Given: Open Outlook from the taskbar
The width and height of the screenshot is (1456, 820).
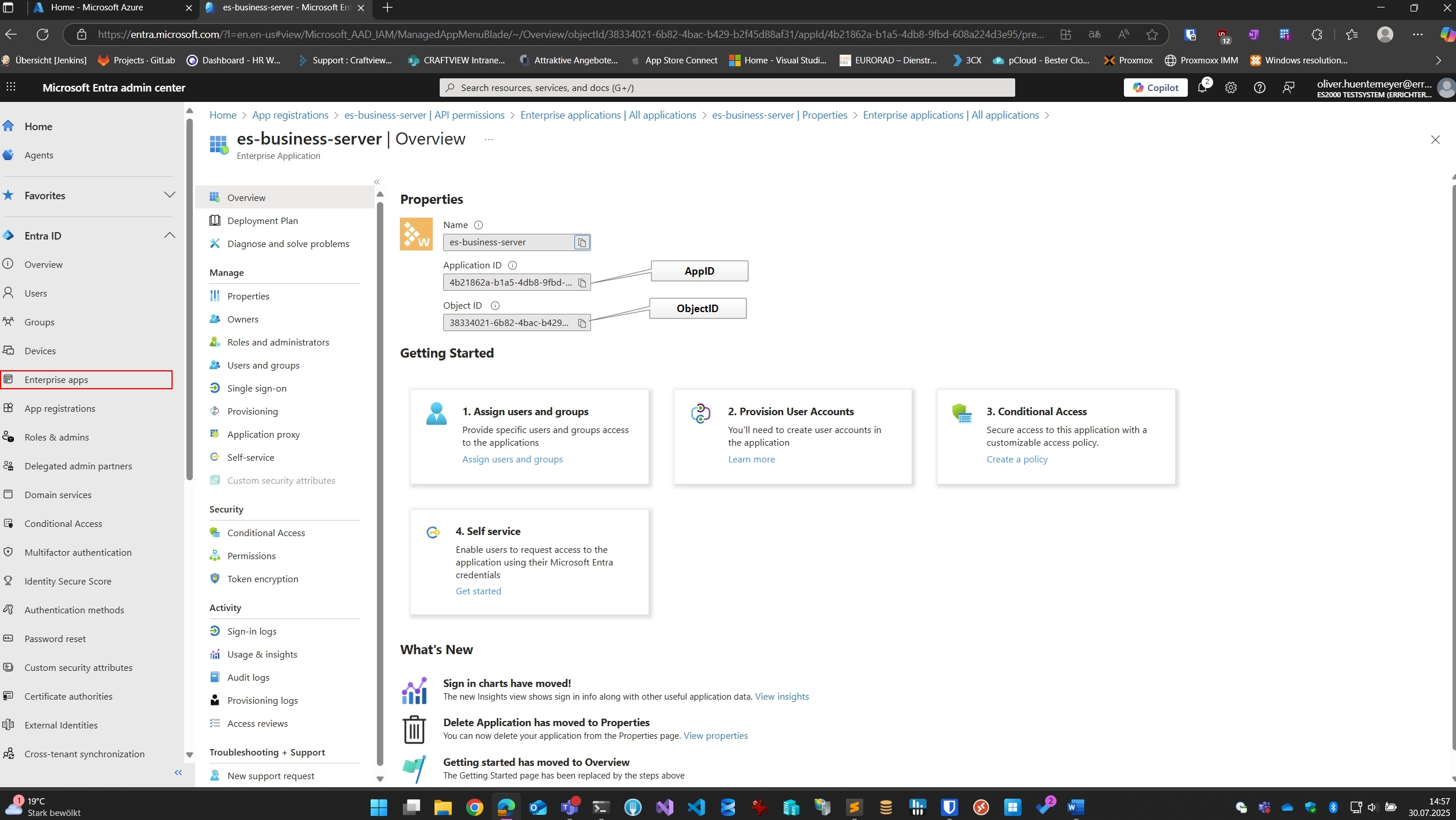Looking at the screenshot, I should coord(538,807).
